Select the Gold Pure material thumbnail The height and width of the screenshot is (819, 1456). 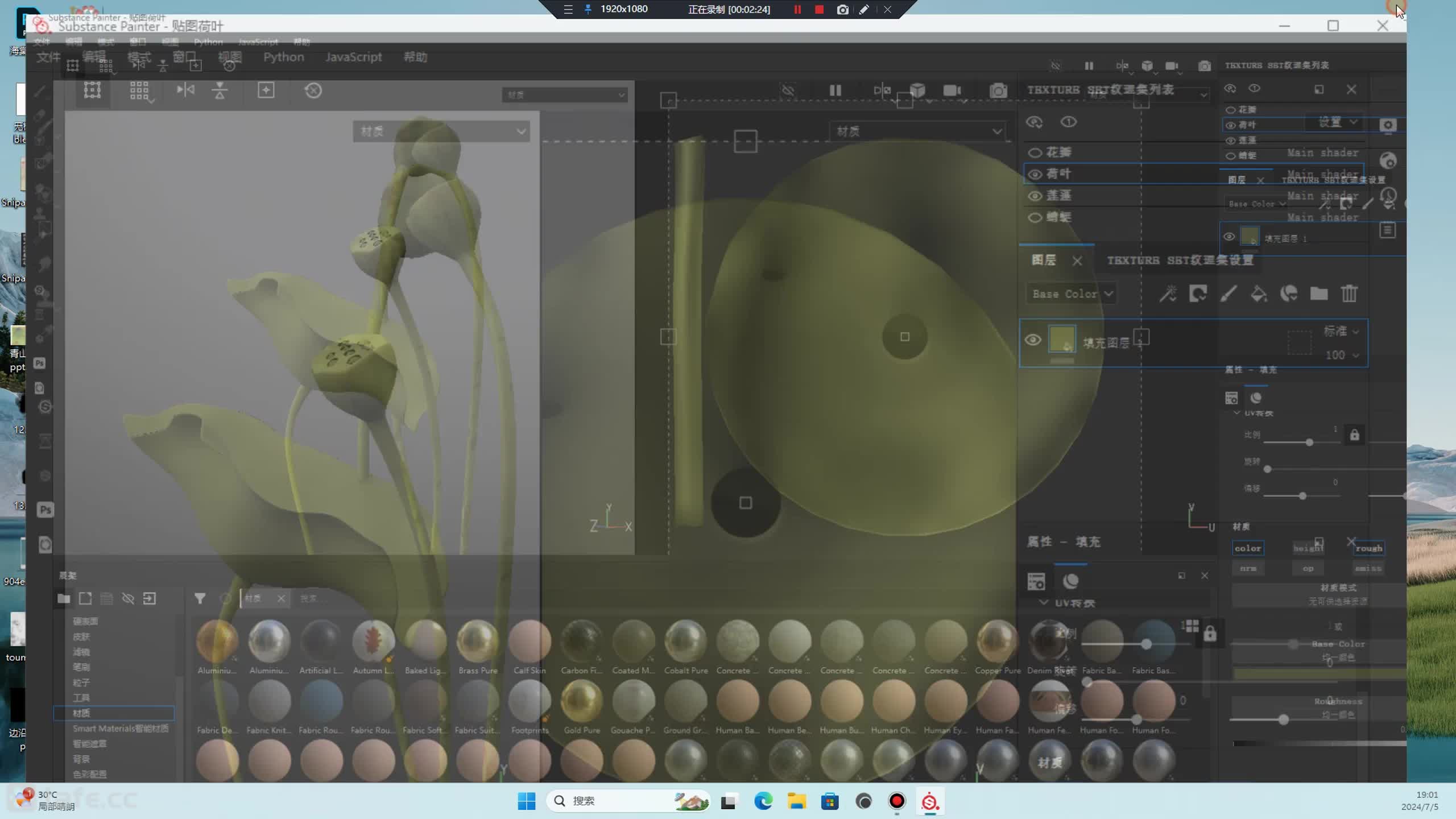point(581,701)
